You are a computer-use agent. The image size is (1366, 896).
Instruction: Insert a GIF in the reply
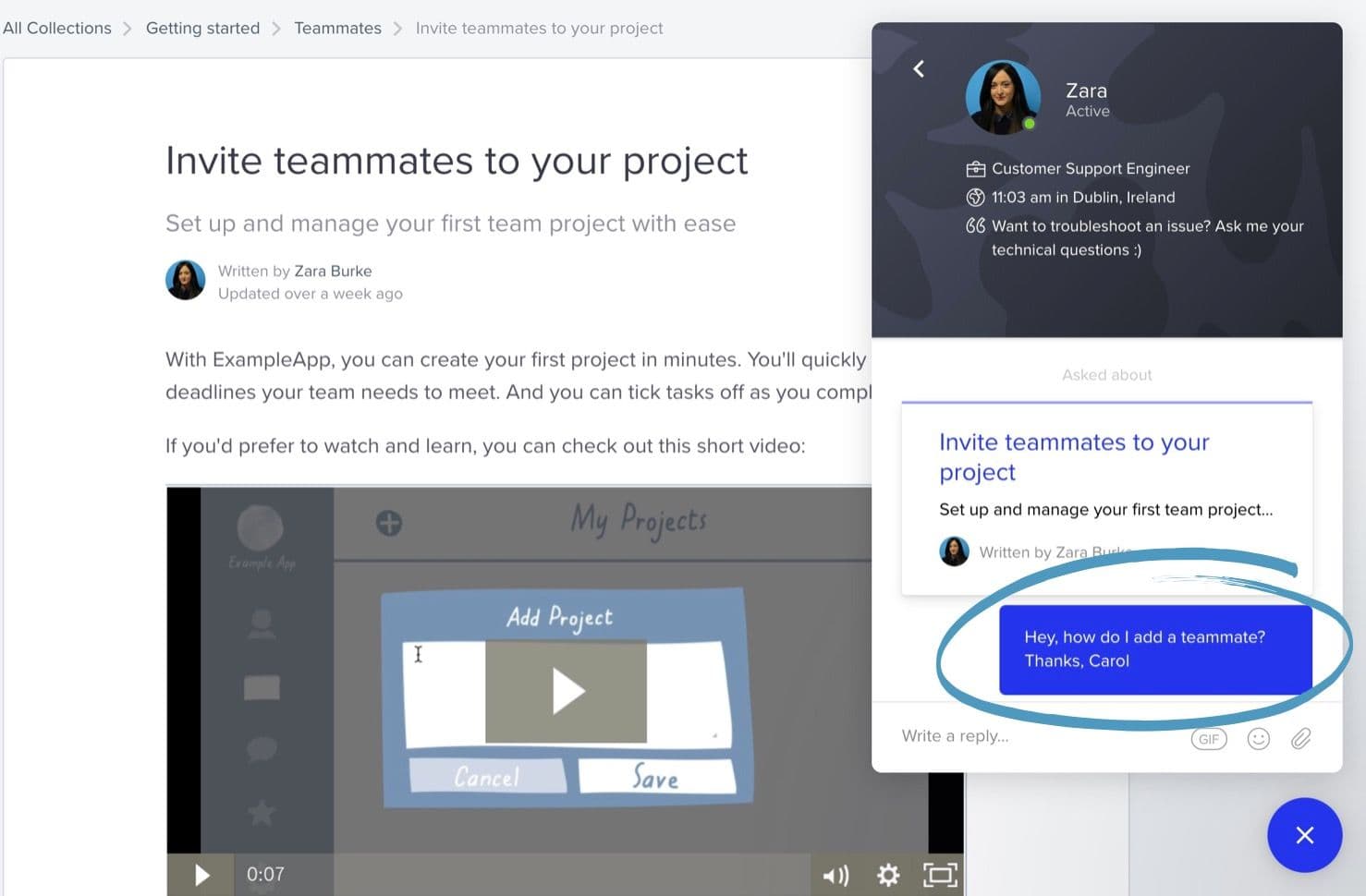(1209, 739)
